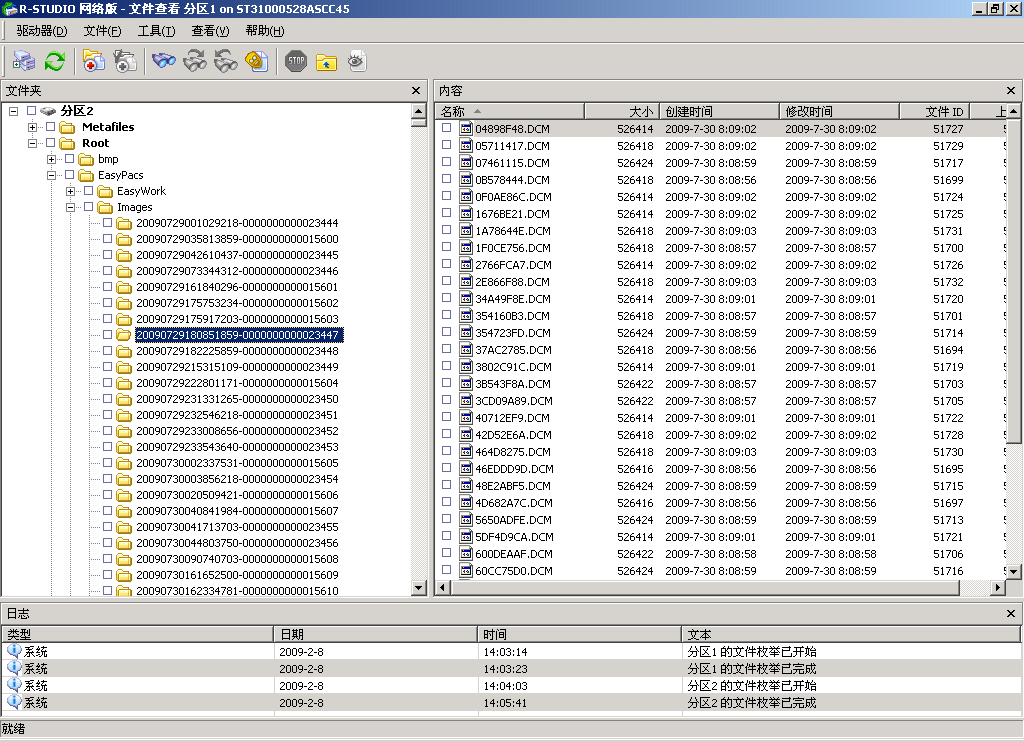Screen dimensions: 1024x742
Task: Collapse the EasyPacs folder node
Action: (51, 175)
